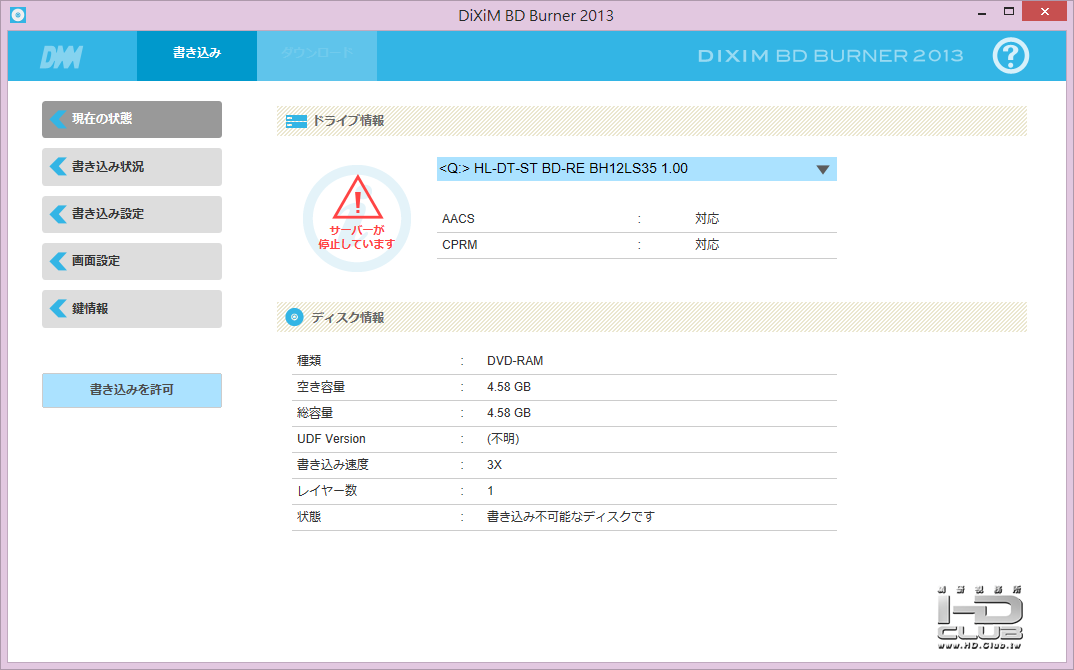The image size is (1074, 670).
Task: Click the AACS row label
Action: click(458, 219)
